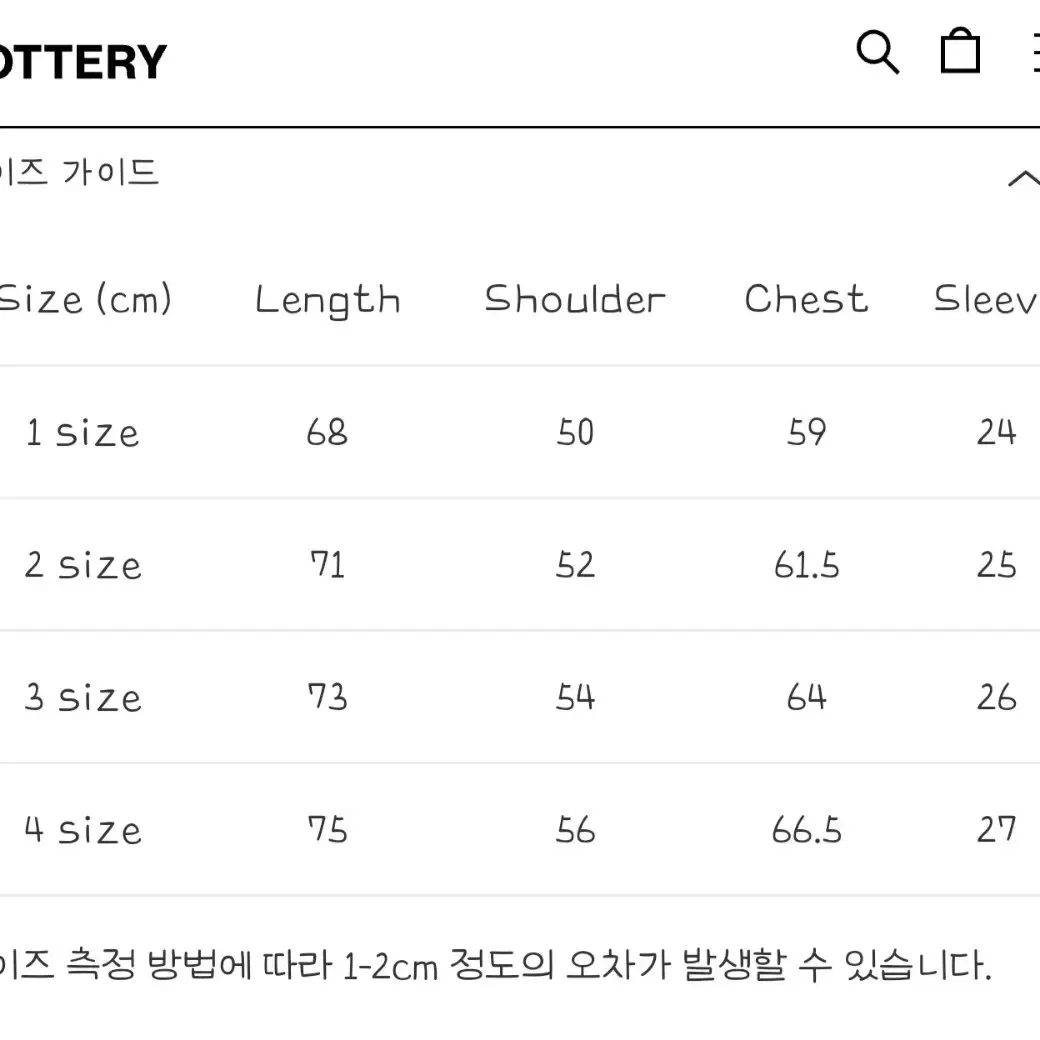Click the 66.5 chest value
The height and width of the screenshot is (1040, 1040).
click(807, 830)
